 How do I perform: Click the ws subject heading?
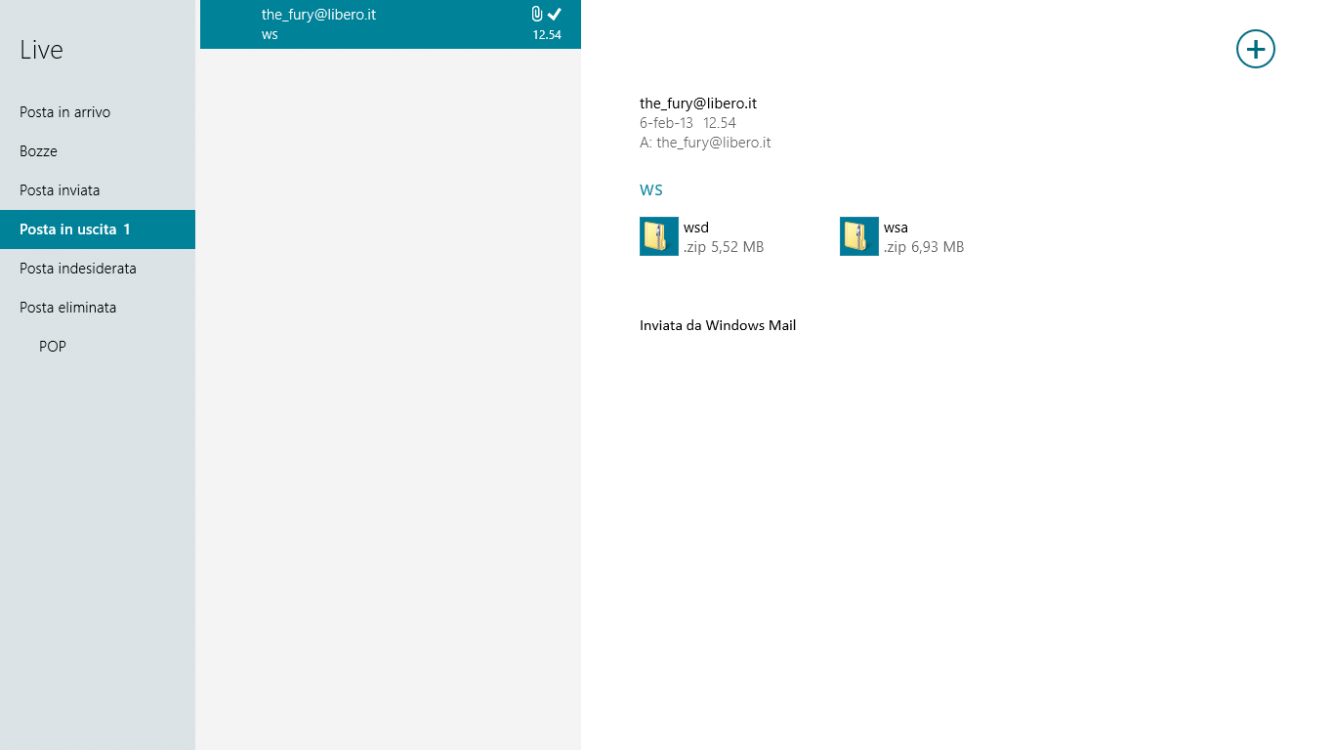(651, 190)
